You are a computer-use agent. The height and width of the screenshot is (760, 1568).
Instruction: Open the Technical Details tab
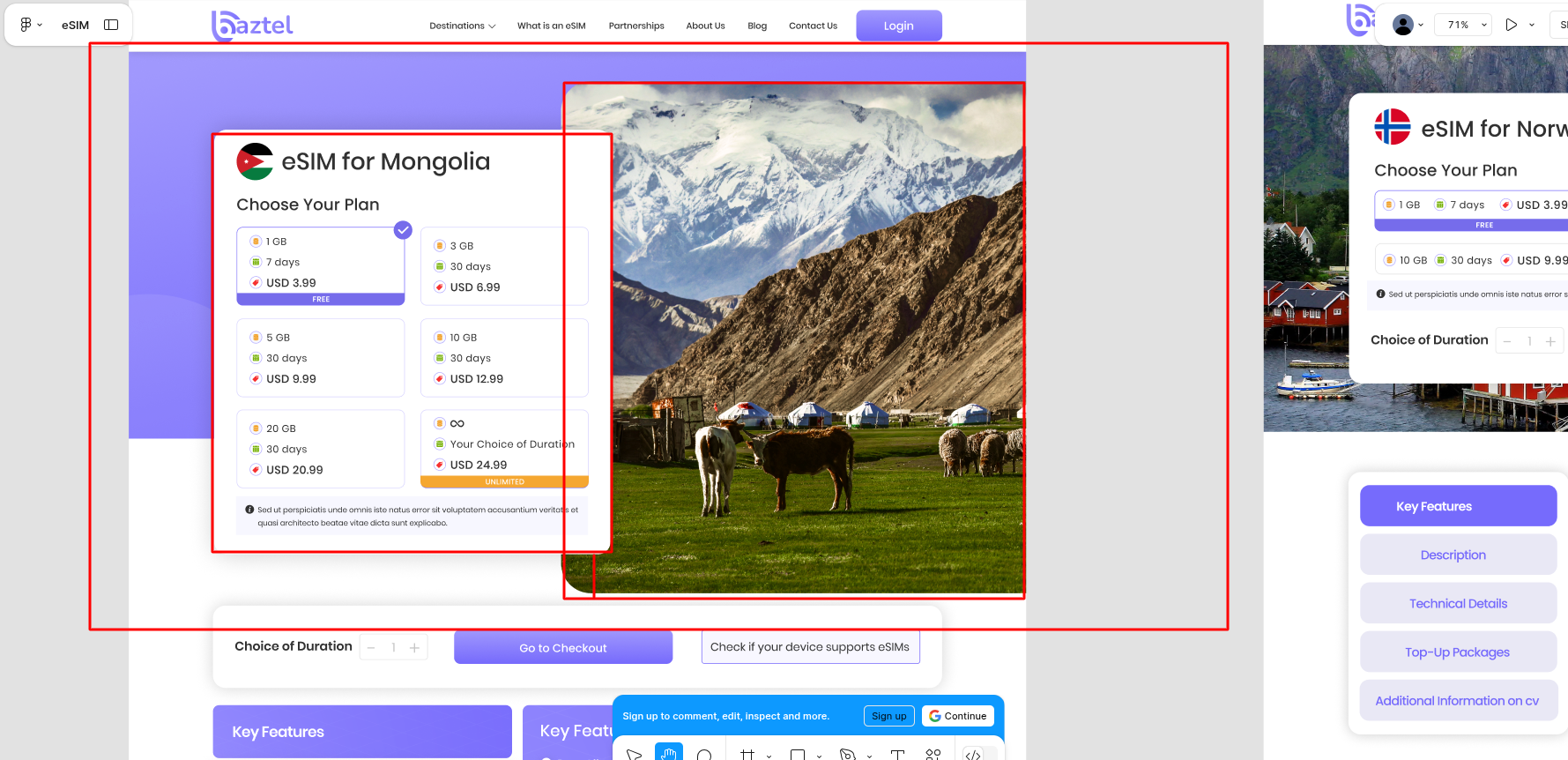1458,603
